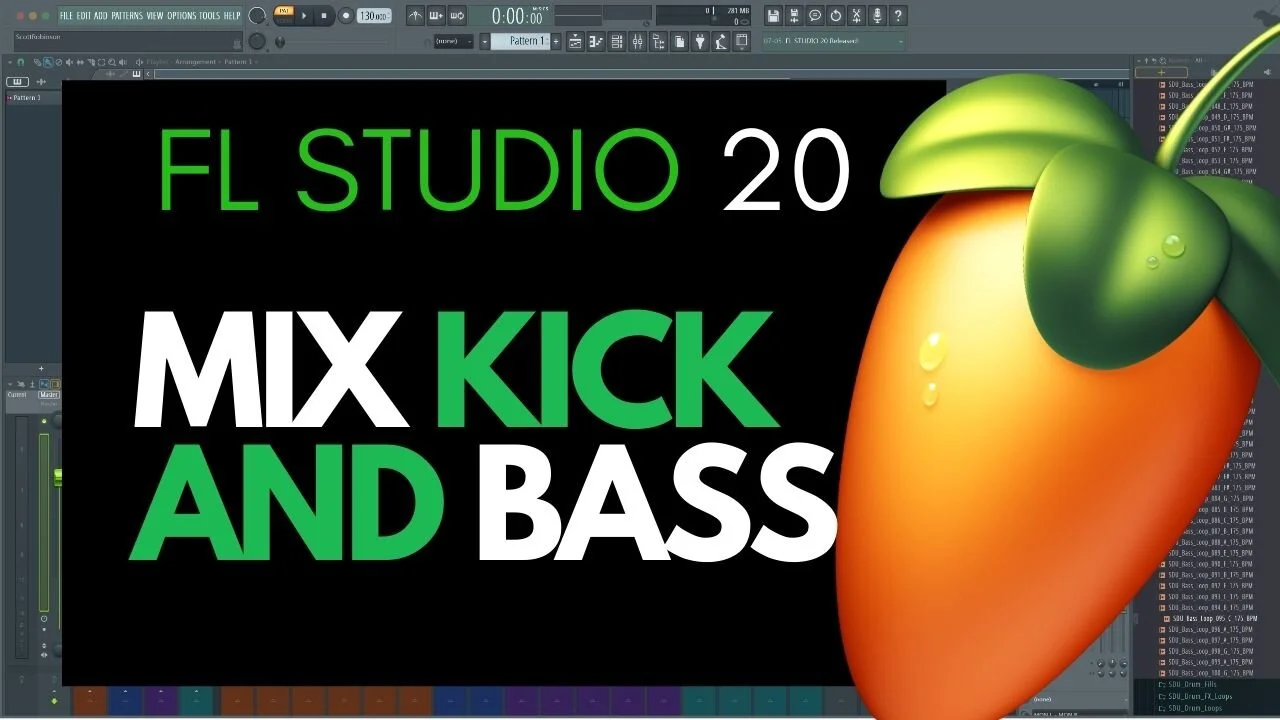Open the project picker icon

tap(679, 41)
